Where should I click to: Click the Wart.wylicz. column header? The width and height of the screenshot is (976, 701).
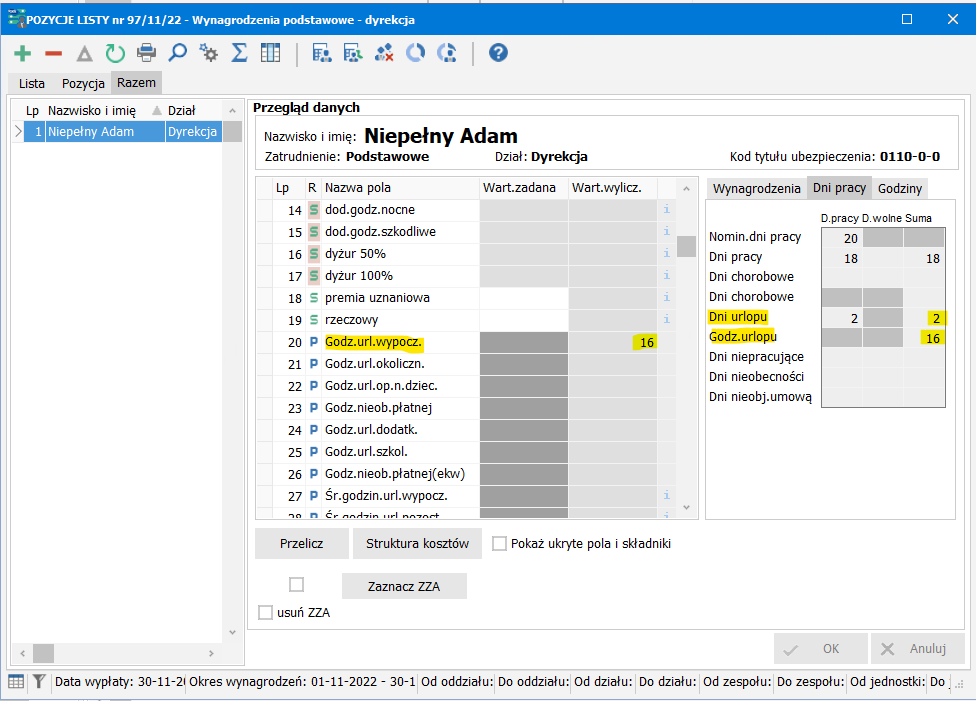612,187
